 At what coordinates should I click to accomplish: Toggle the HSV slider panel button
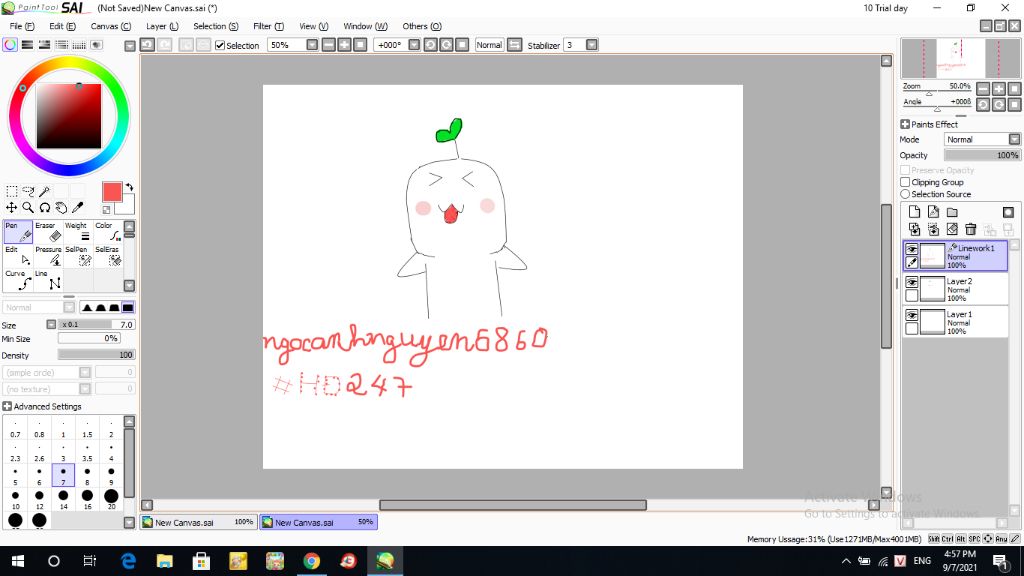pos(44,45)
